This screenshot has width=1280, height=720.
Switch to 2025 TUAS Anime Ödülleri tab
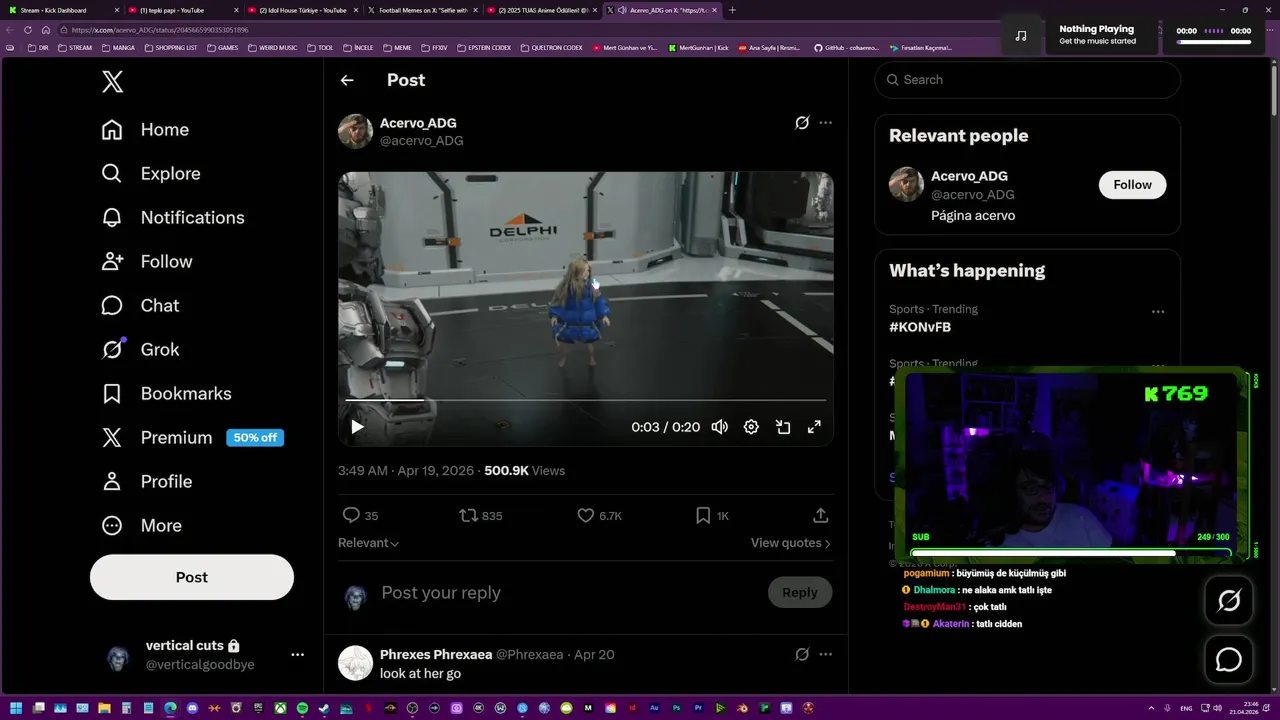(x=542, y=10)
